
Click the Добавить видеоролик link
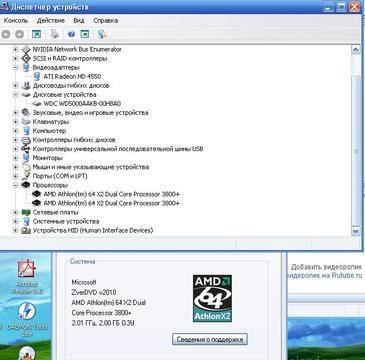click(x=326, y=267)
